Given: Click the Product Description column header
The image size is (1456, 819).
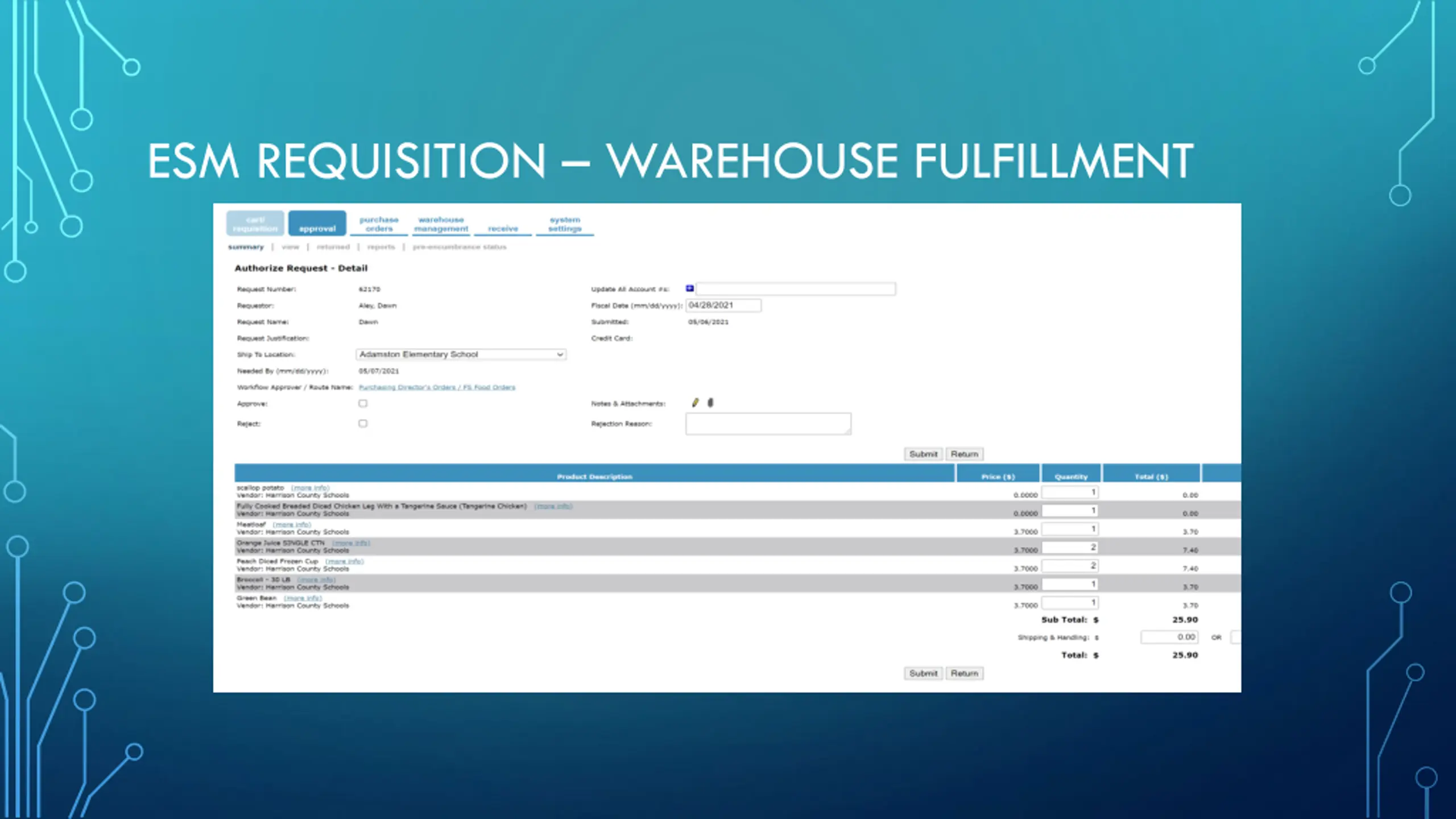Looking at the screenshot, I should click(x=594, y=473).
